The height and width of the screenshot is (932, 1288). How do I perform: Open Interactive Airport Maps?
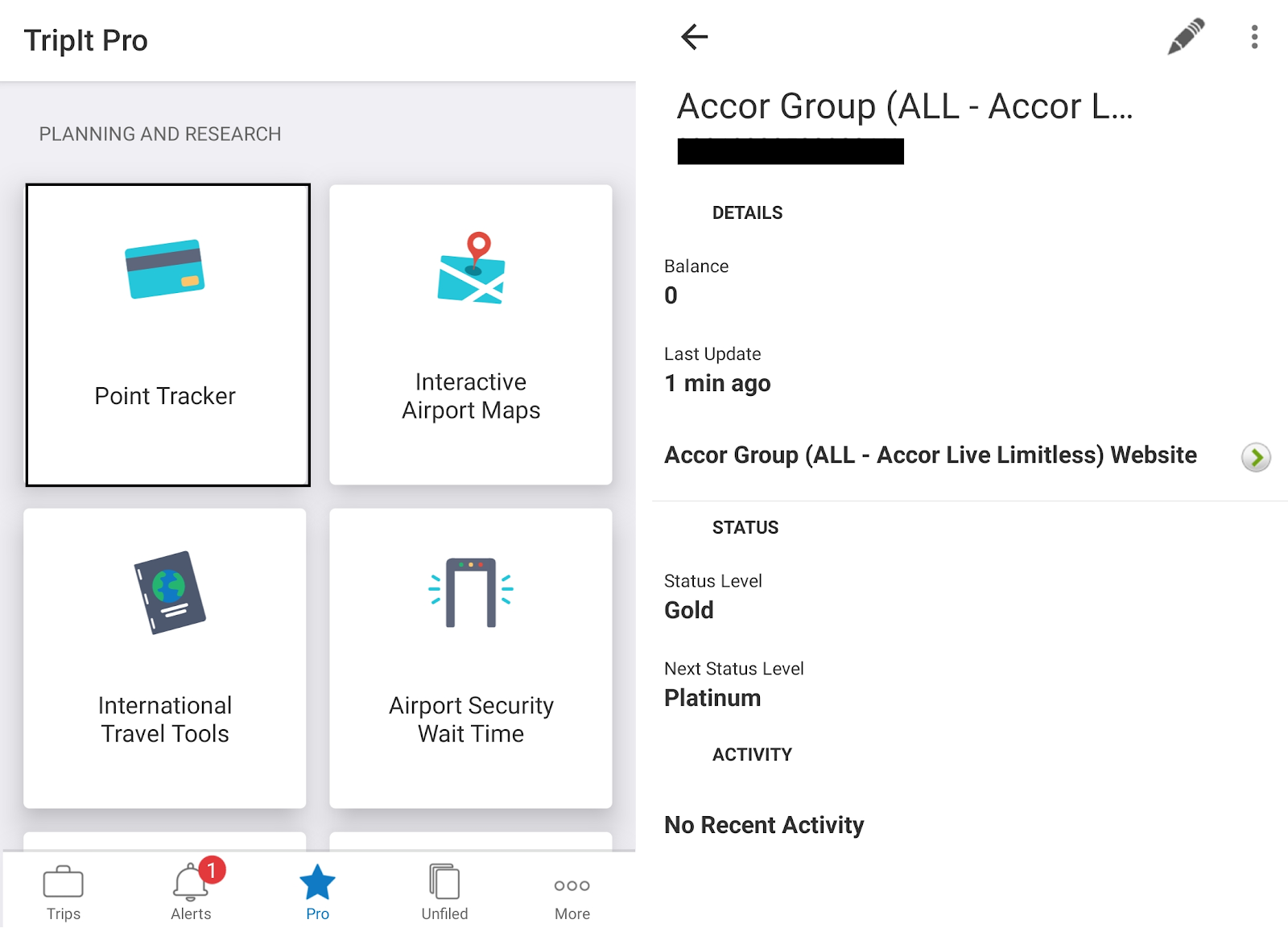[470, 334]
